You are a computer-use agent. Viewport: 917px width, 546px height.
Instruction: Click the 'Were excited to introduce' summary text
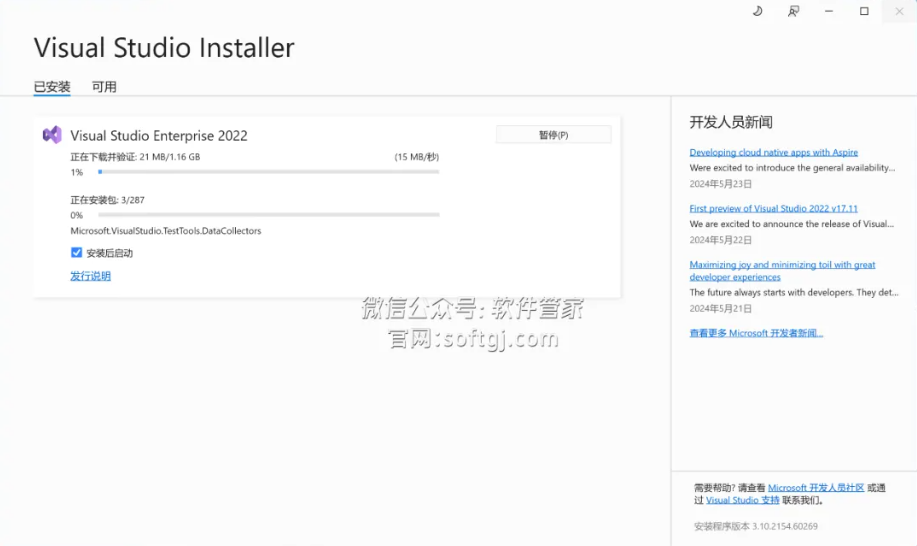(x=792, y=168)
